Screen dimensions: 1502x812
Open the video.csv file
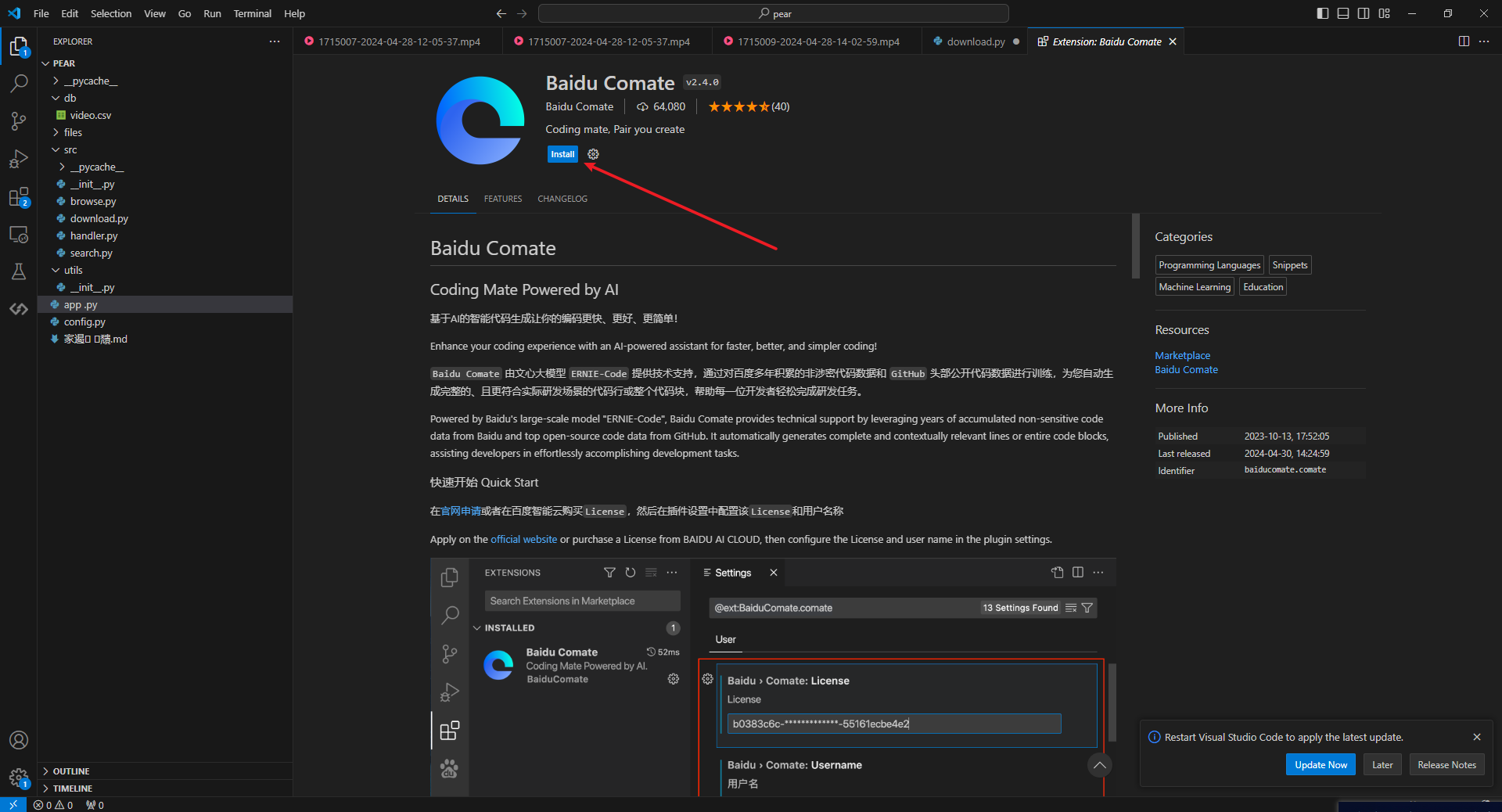pos(165,115)
